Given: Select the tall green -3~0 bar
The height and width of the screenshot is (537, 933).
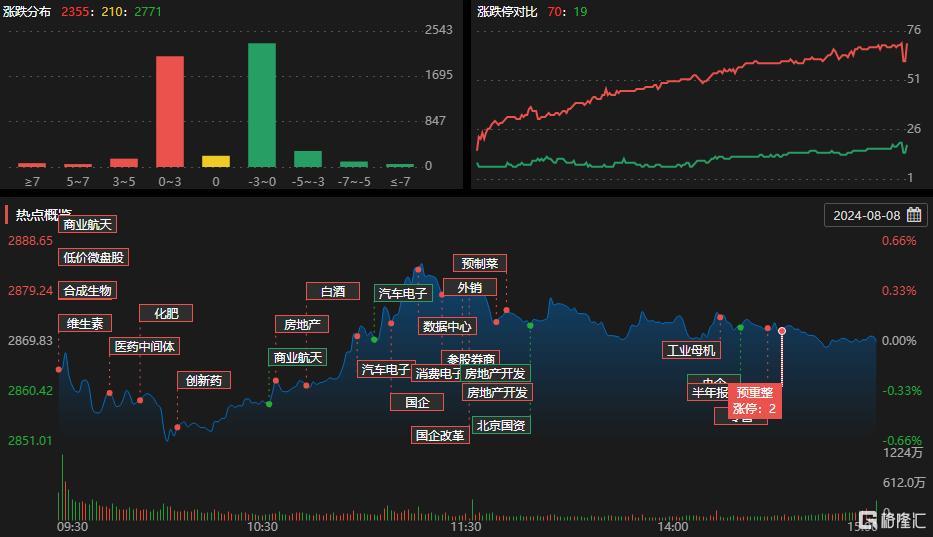Looking at the screenshot, I should (x=262, y=105).
